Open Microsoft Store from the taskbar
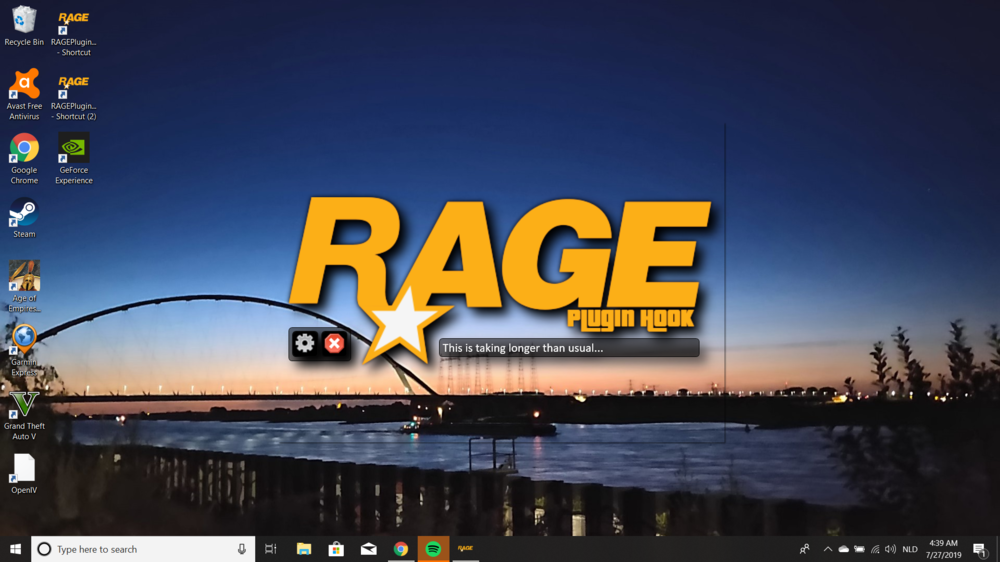The height and width of the screenshot is (562, 1000). (x=336, y=549)
